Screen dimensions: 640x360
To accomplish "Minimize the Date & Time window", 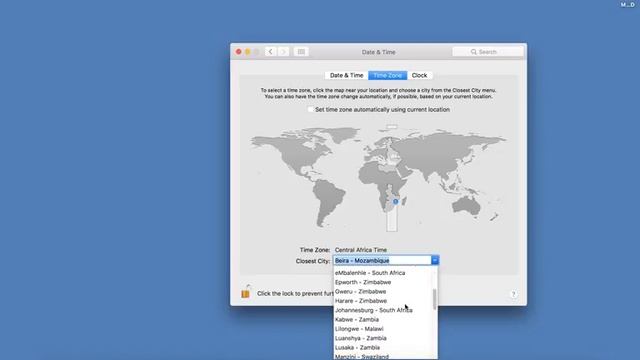I will [248, 52].
